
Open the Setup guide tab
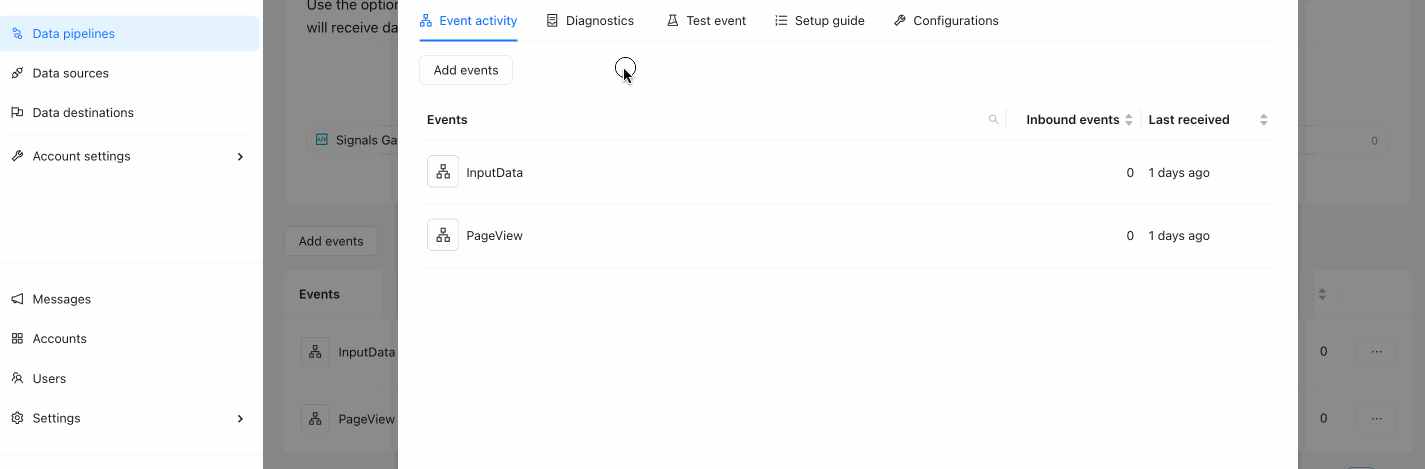click(x=820, y=21)
